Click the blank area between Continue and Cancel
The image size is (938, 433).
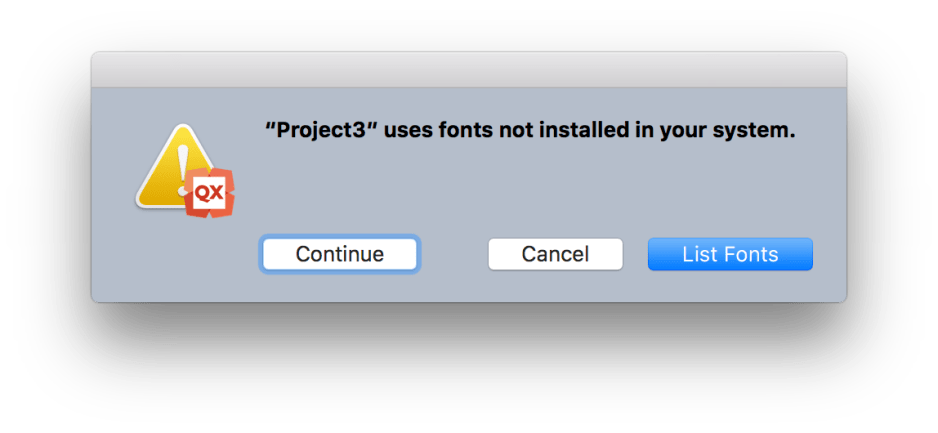(x=453, y=254)
